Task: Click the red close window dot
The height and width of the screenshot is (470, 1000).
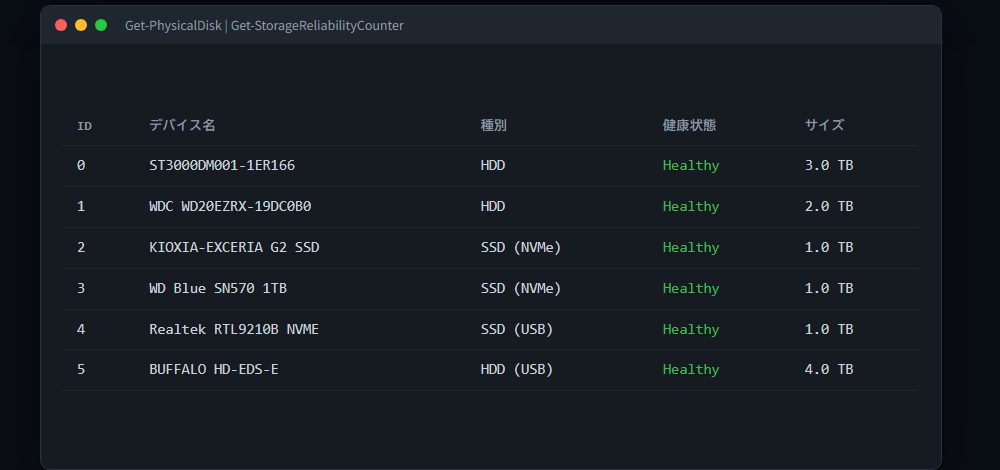Action: pyautogui.click(x=61, y=26)
